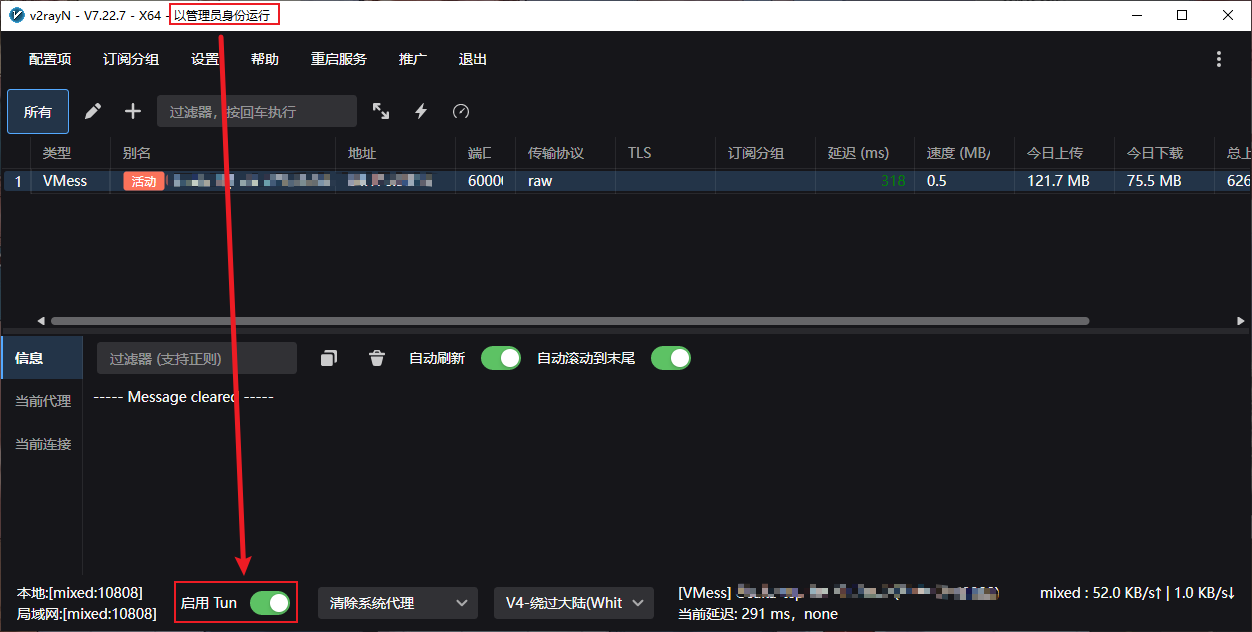The height and width of the screenshot is (632, 1252).
Task: Click the horizontal scrollbar under server list
Action: pos(570,321)
